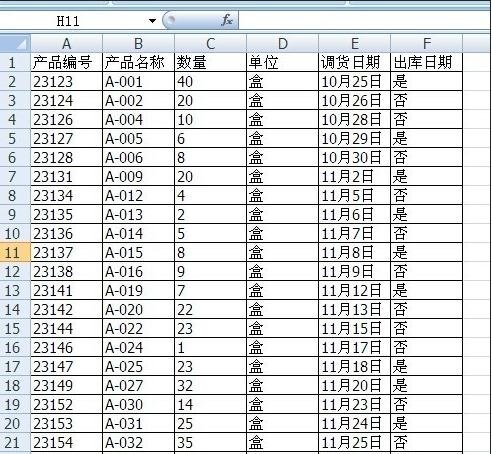492x454 pixels.
Task: Select cell containing A-001
Action: (x=139, y=81)
